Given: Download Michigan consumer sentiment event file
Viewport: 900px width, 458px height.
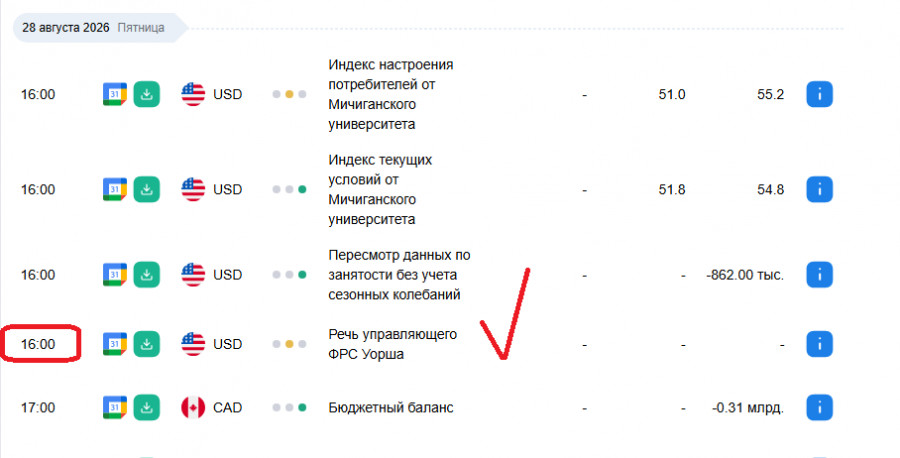Looking at the screenshot, I should (x=146, y=94).
